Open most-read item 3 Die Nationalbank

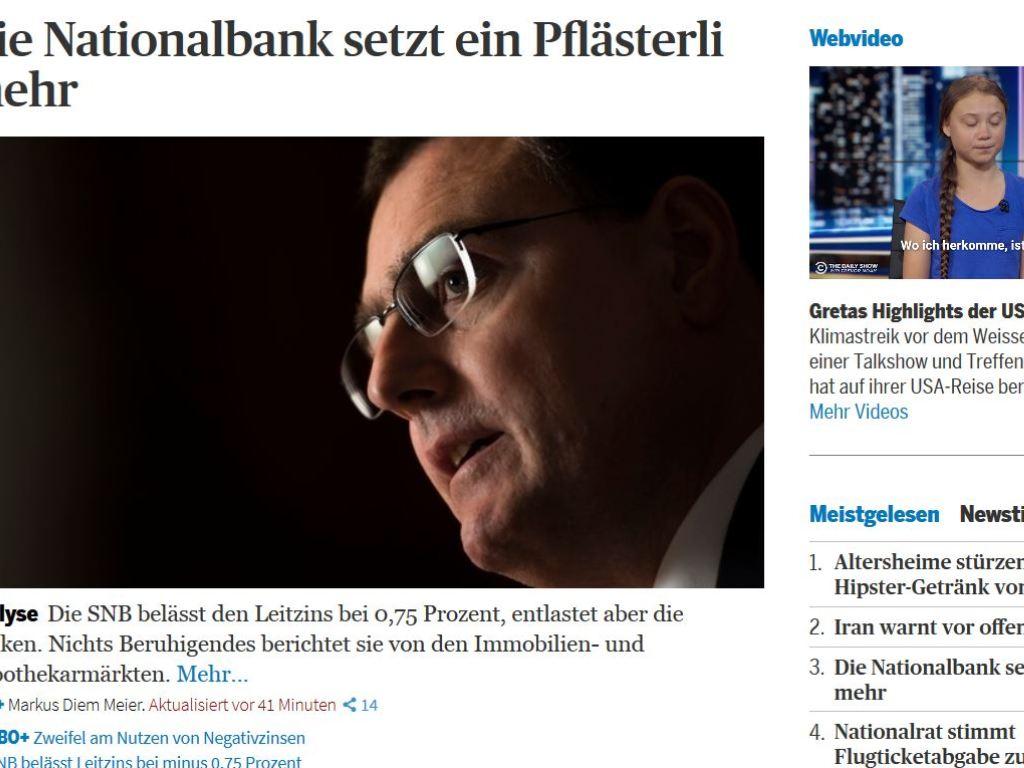pos(929,679)
